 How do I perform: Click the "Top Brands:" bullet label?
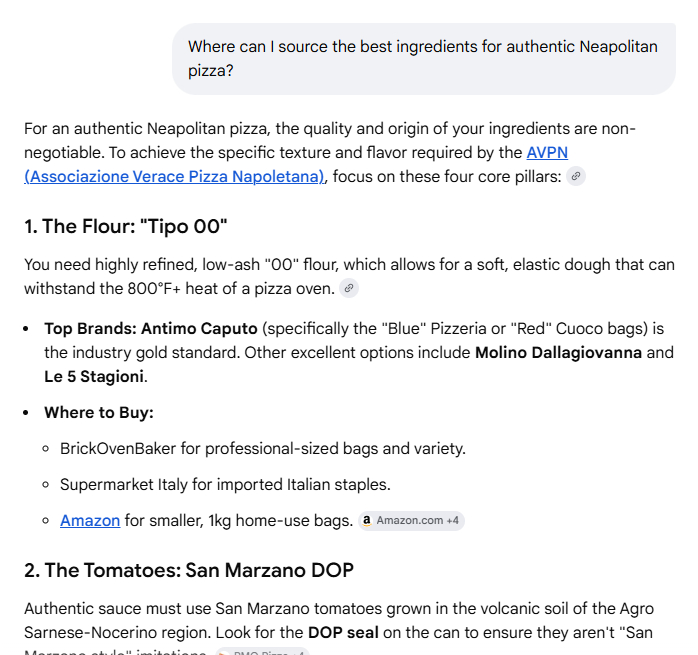click(90, 329)
